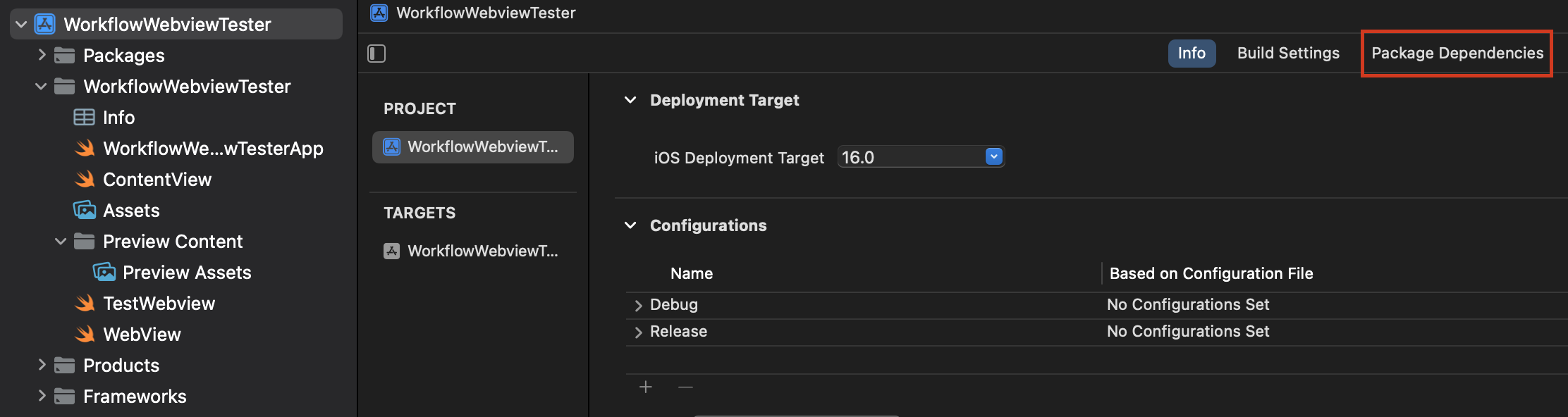Expand the Products group
Image resolution: width=1568 pixels, height=417 pixels.
coord(42,365)
